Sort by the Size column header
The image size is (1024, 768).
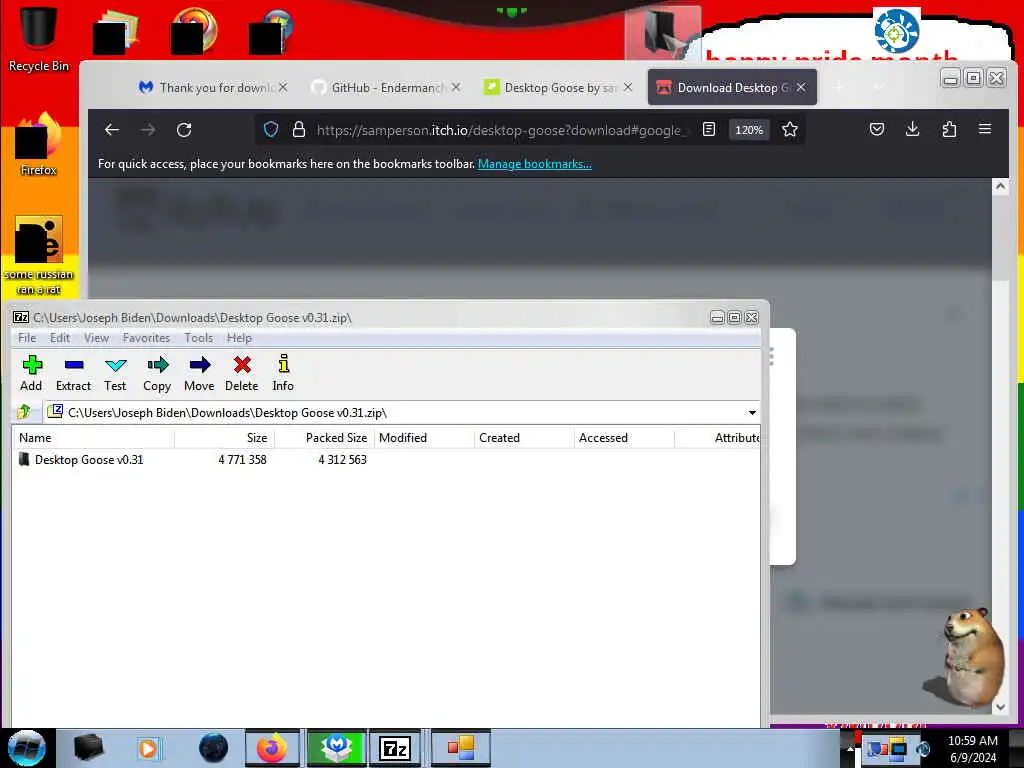pos(225,438)
